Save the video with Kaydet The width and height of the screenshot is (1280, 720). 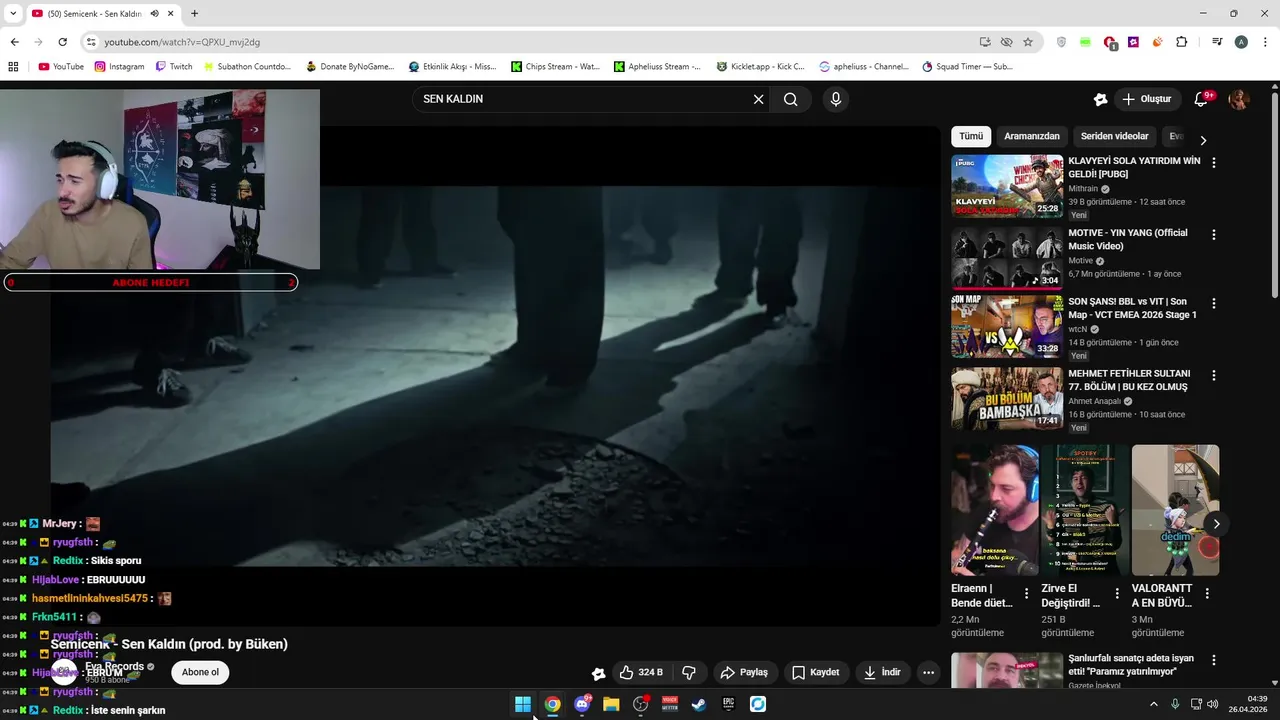click(x=816, y=673)
